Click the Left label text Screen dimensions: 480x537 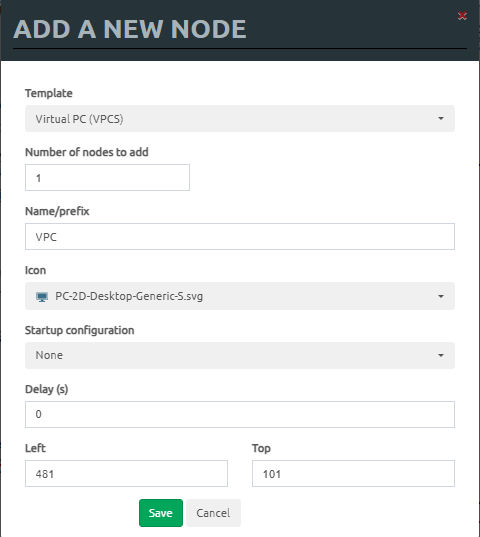pyautogui.click(x=35, y=448)
